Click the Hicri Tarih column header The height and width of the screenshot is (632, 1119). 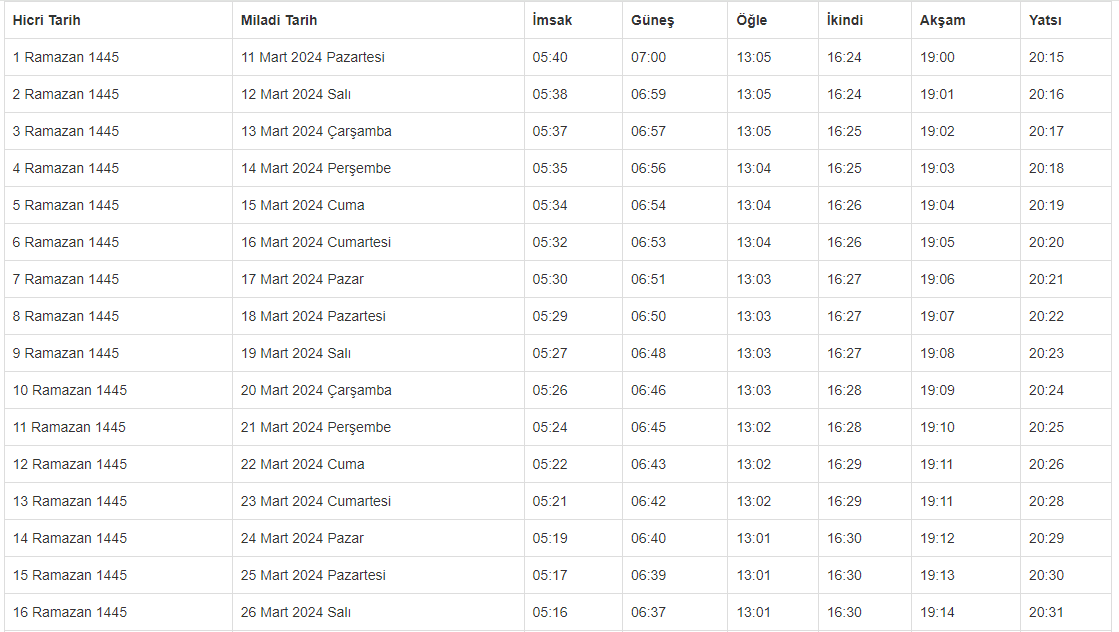(x=47, y=20)
